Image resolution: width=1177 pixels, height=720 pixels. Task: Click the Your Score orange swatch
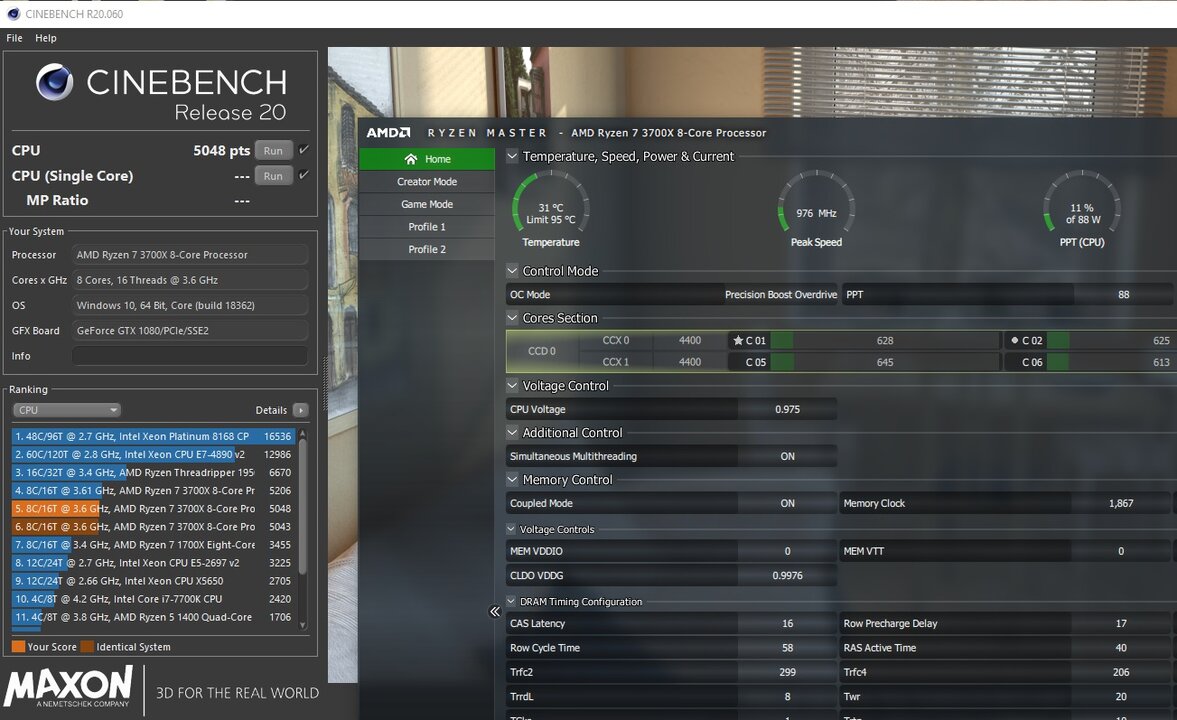click(19, 646)
